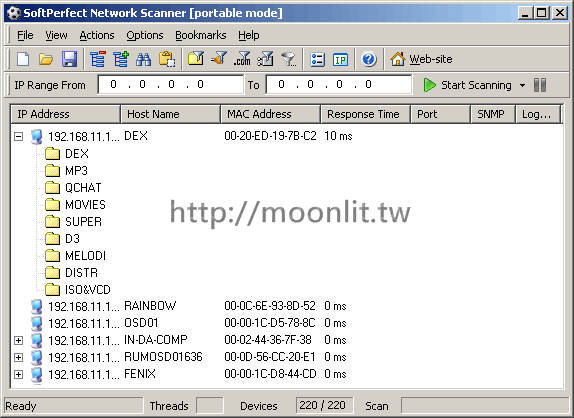
Task: Click MAC address 00-00-1C-D5-78-8C
Action: (x=270, y=323)
